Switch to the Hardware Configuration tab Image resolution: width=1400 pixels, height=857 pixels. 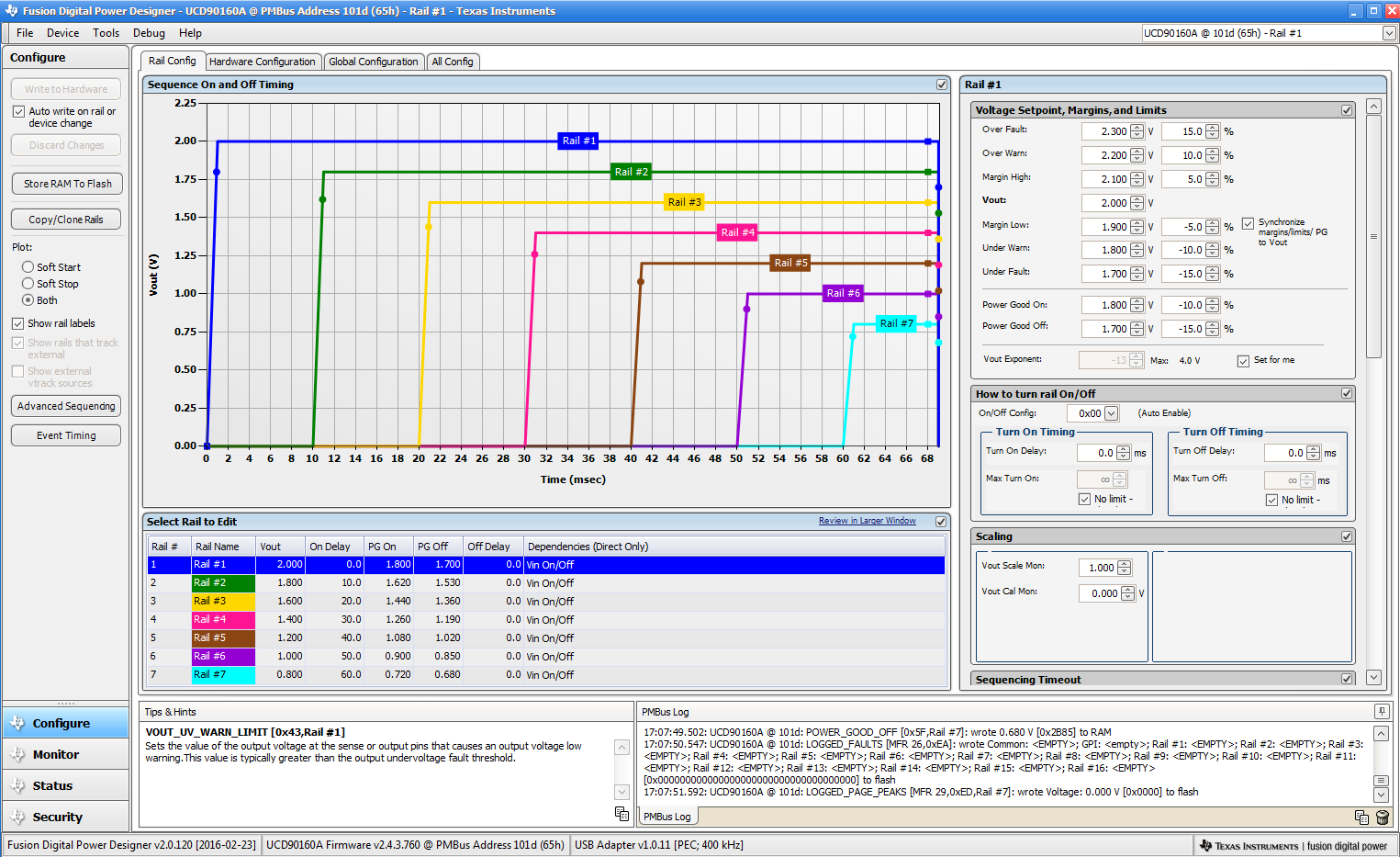(x=263, y=62)
